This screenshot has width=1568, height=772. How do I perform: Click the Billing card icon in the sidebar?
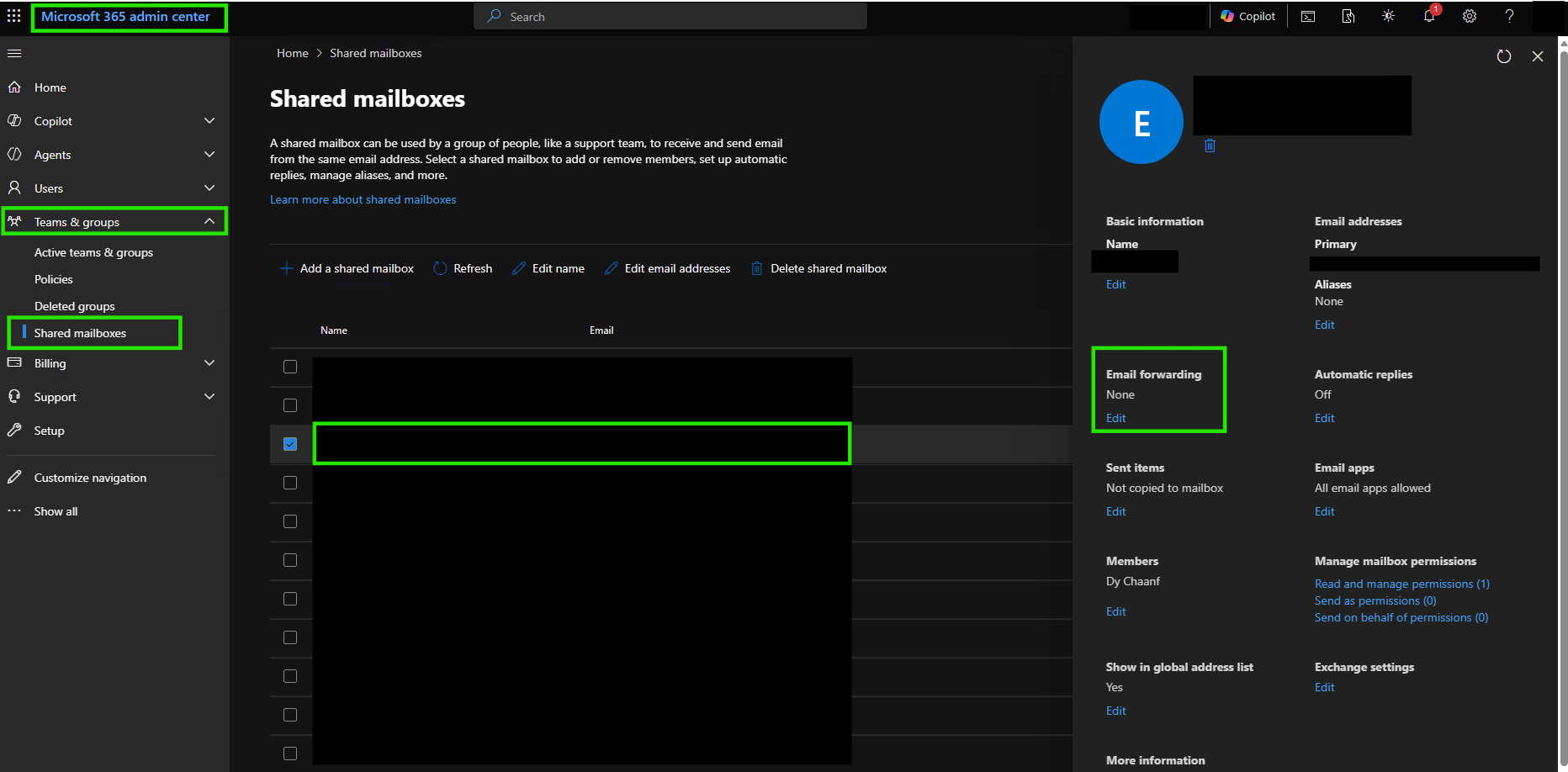pyautogui.click(x=14, y=362)
